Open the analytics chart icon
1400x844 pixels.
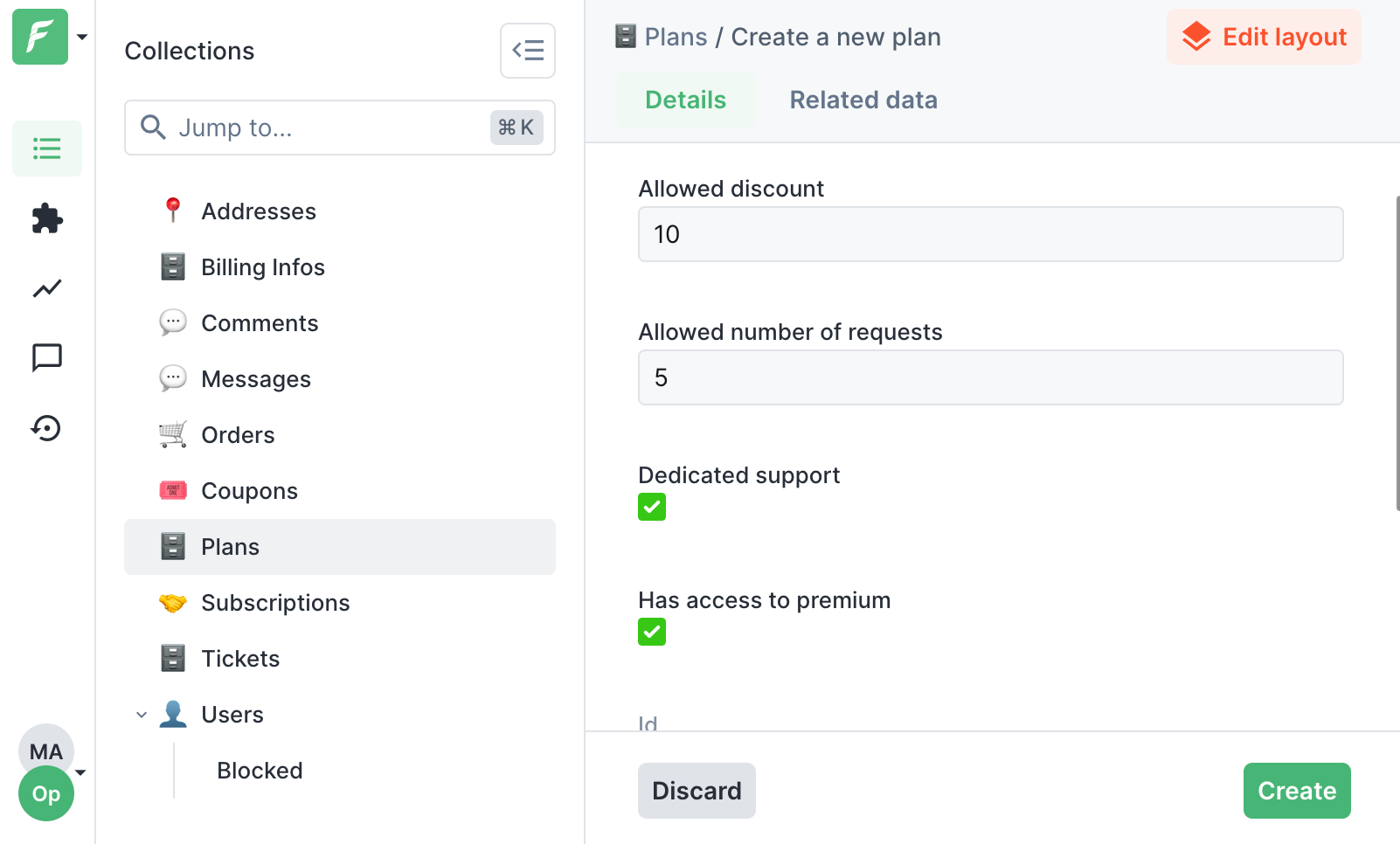tap(47, 288)
